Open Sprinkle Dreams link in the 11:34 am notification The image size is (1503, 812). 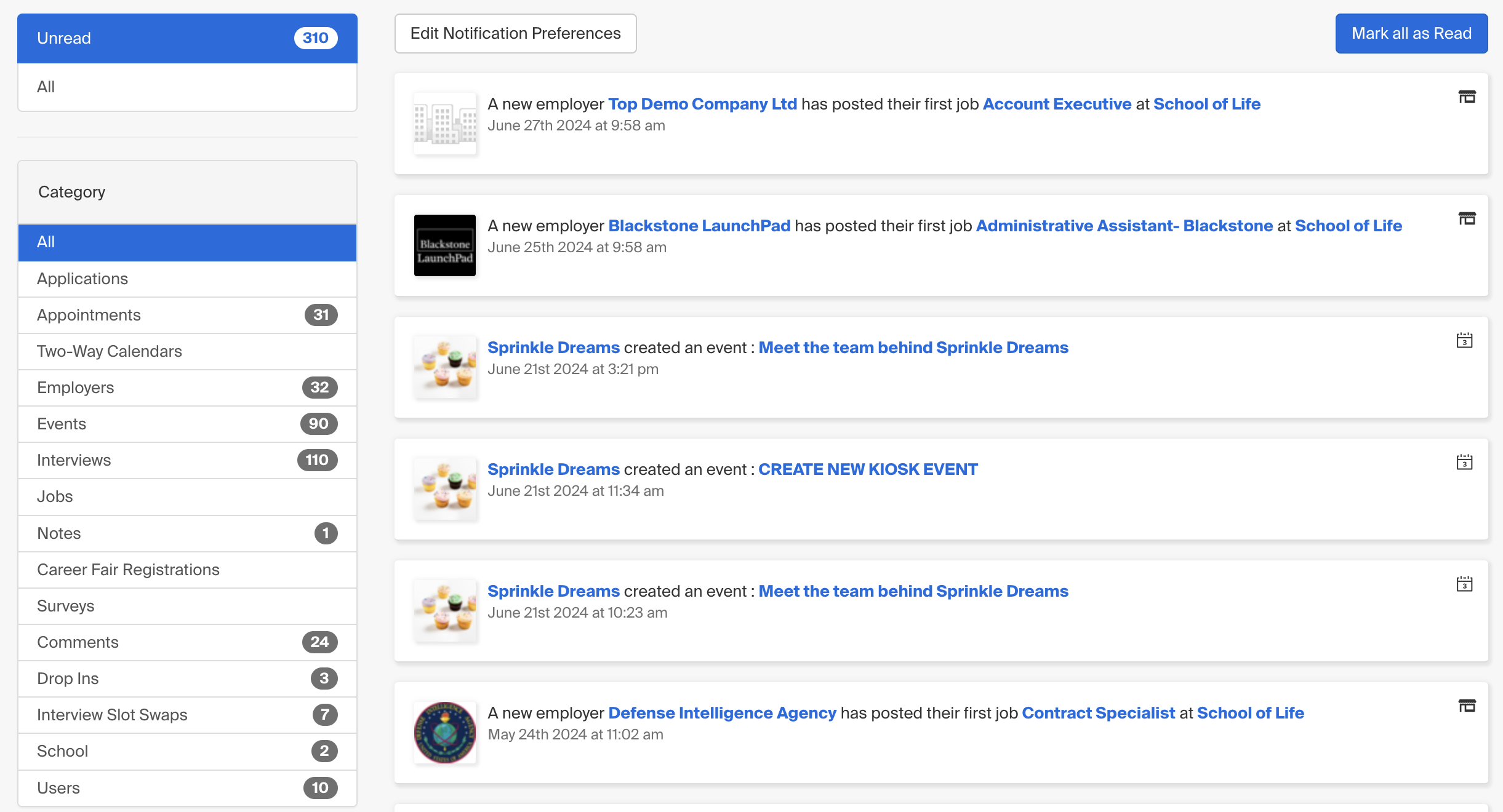[553, 469]
